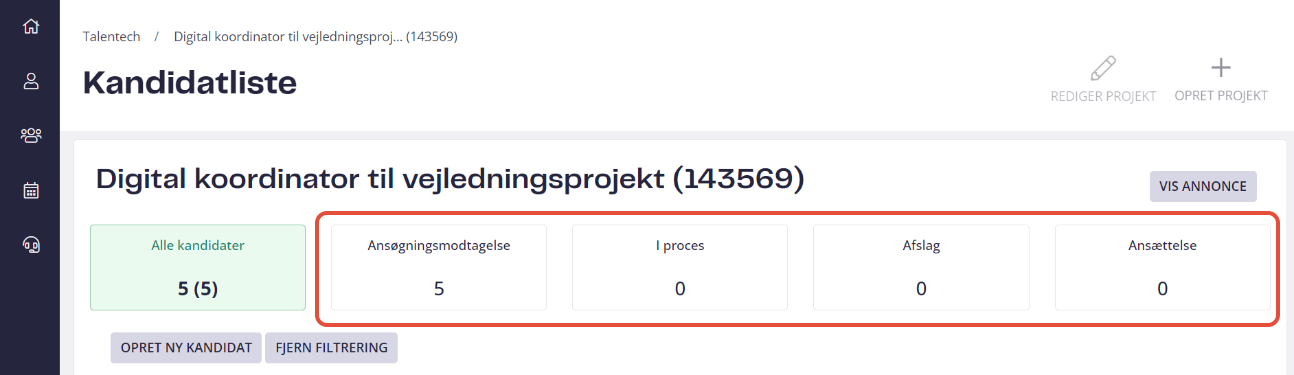Screen dimensions: 1294x375
Task: Click the pencil edit project icon
Action: (1103, 68)
